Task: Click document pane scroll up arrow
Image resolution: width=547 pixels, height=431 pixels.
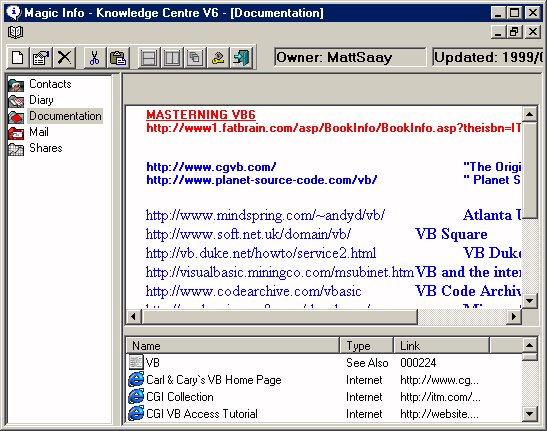Action: (530, 114)
